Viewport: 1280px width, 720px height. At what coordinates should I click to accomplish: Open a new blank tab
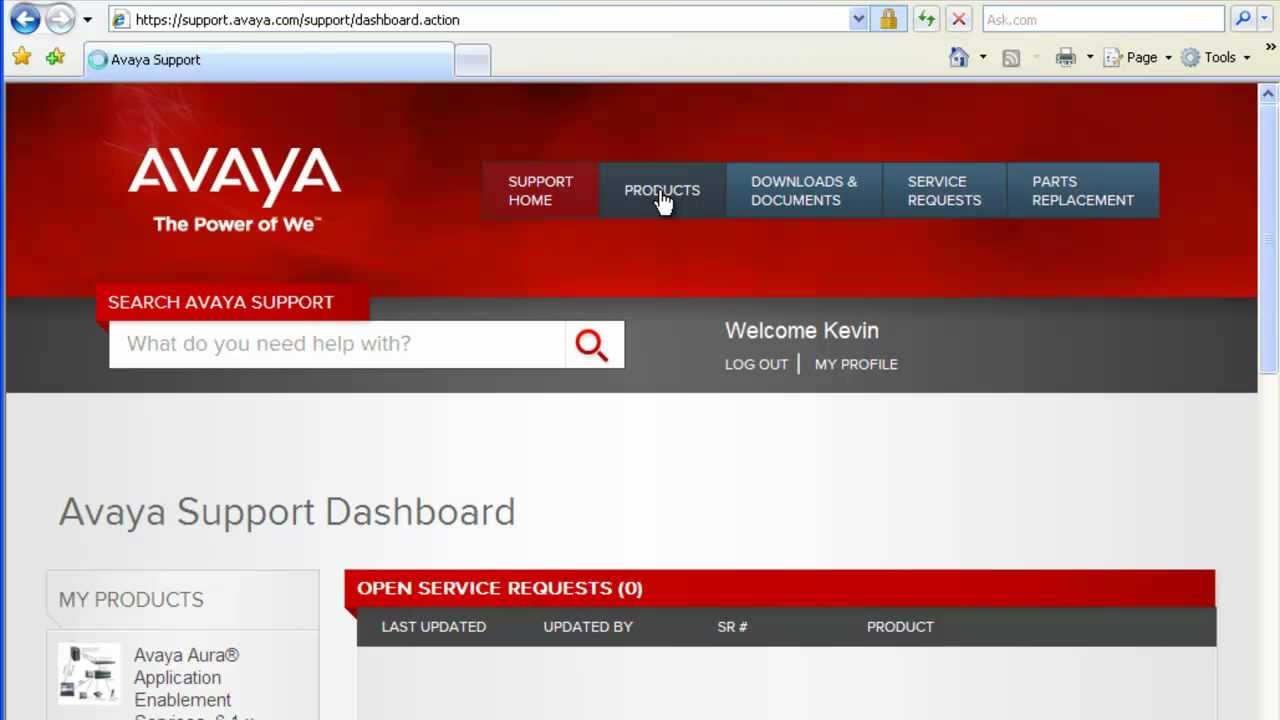(472, 60)
